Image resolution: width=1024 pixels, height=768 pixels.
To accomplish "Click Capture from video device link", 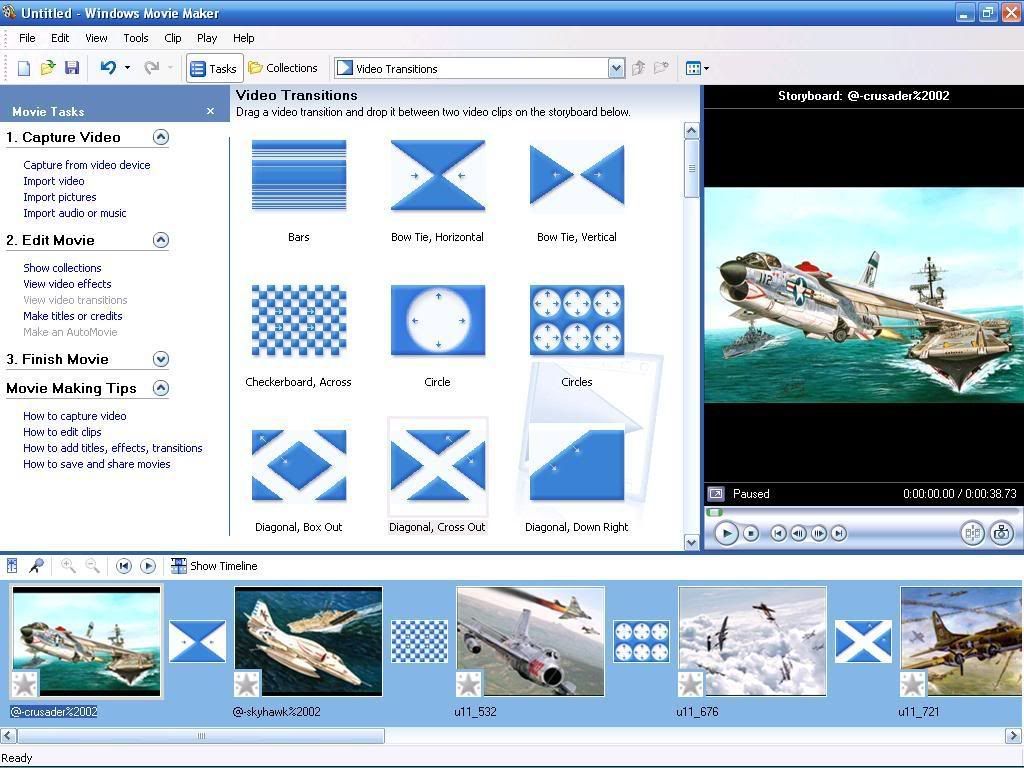I will point(87,165).
